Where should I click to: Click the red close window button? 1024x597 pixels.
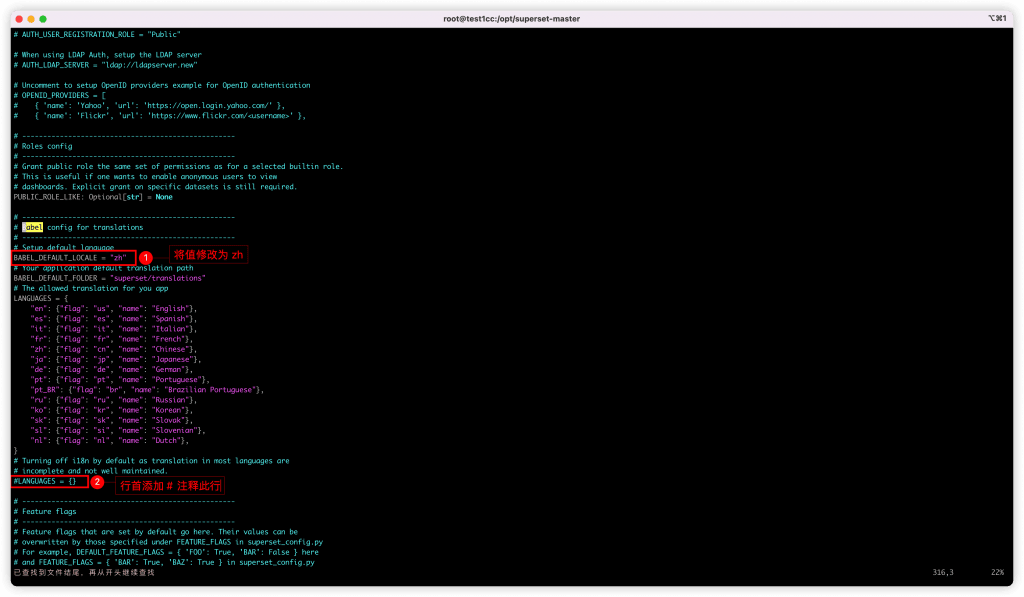(19, 19)
